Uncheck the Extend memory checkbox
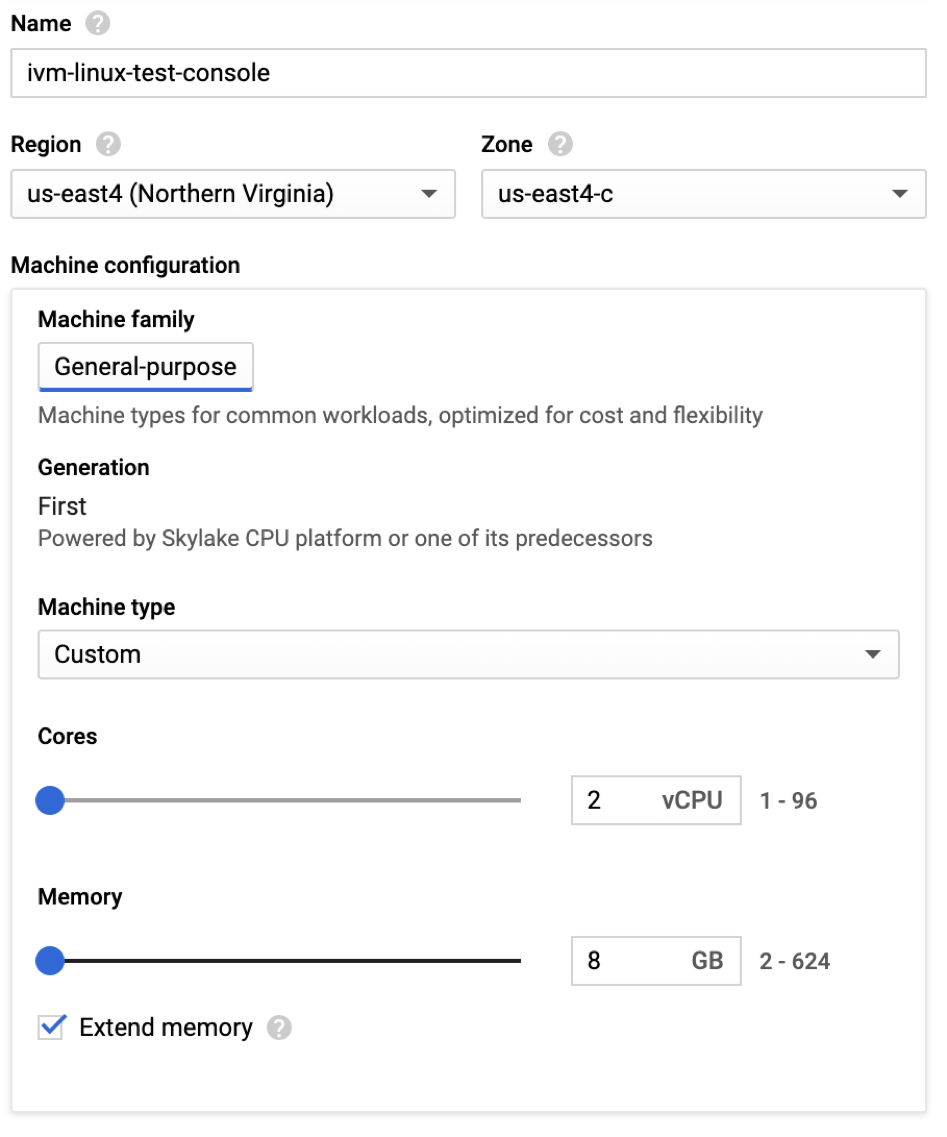 coord(52,1027)
